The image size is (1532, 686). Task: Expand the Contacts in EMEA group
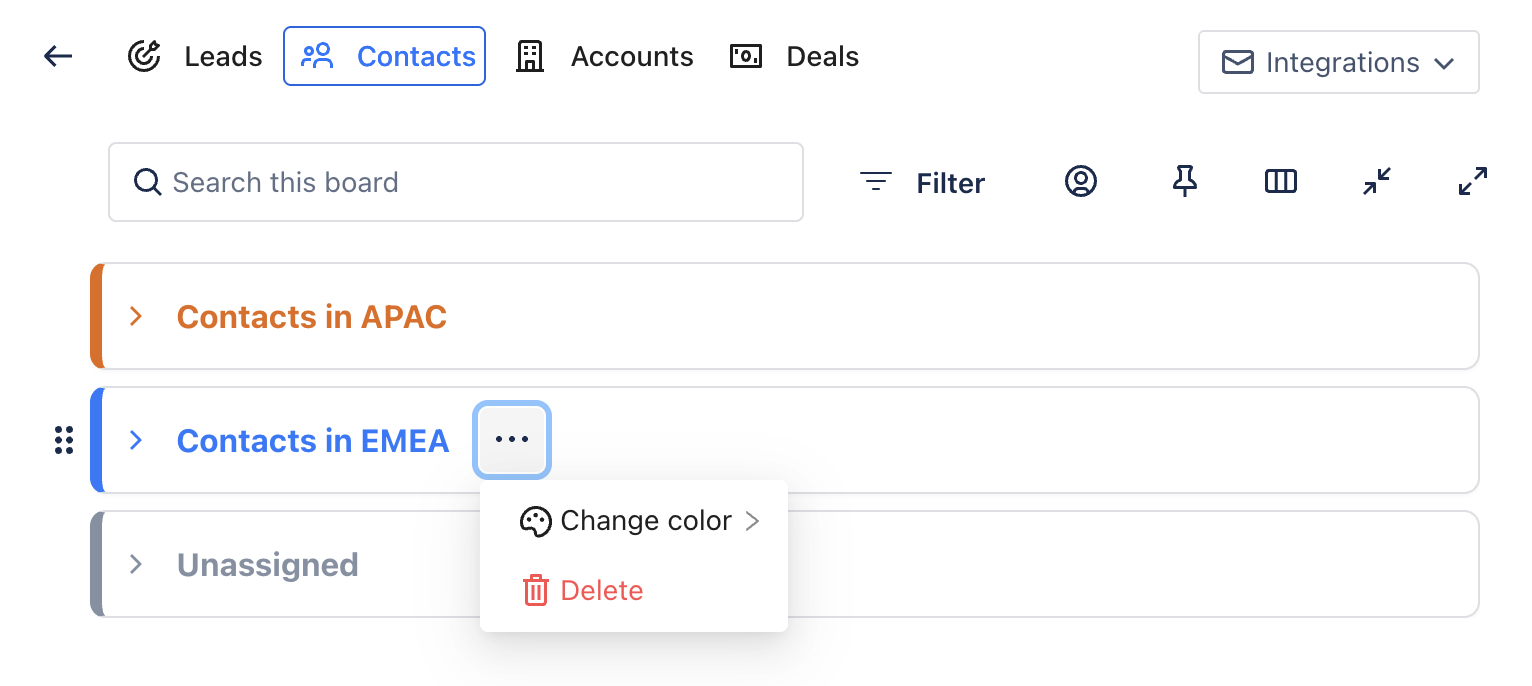(137, 441)
